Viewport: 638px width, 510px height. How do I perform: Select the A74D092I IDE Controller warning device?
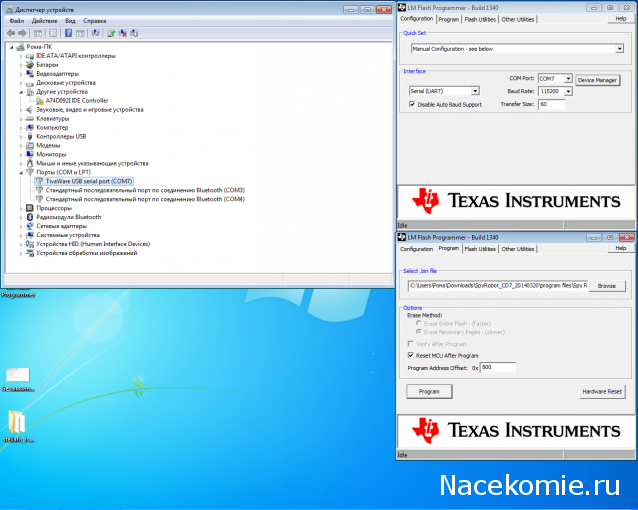point(76,100)
